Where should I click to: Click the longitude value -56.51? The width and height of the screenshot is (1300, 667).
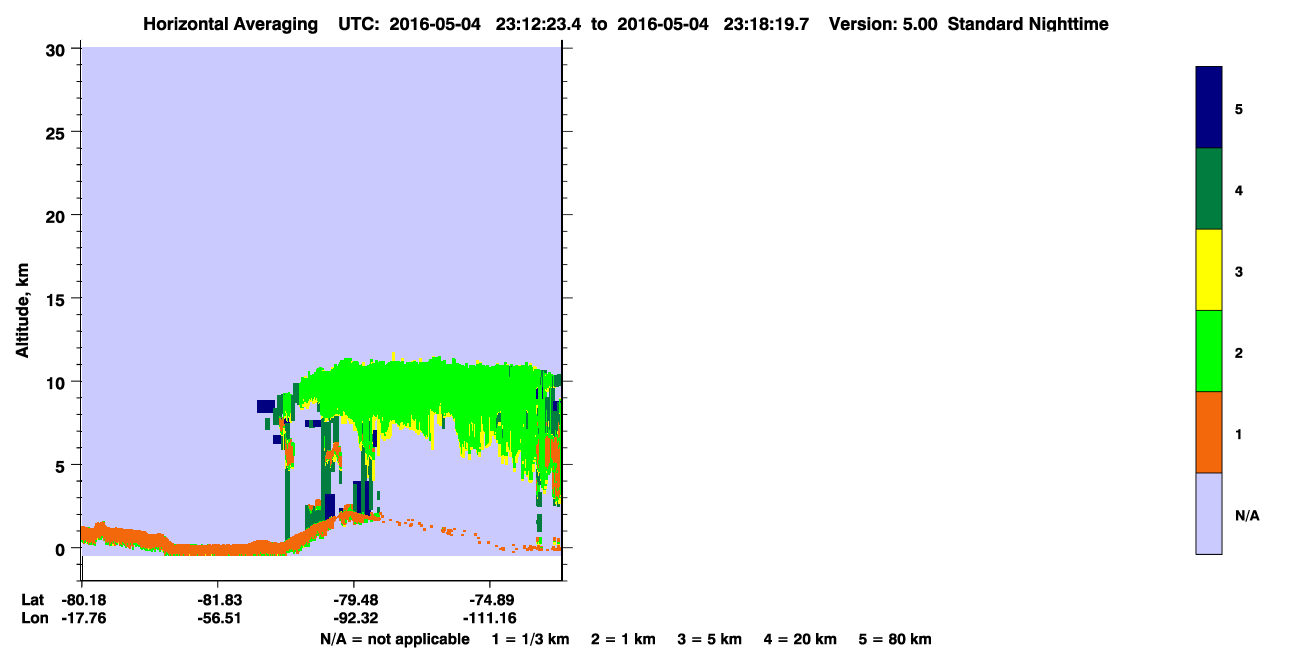pyautogui.click(x=218, y=619)
